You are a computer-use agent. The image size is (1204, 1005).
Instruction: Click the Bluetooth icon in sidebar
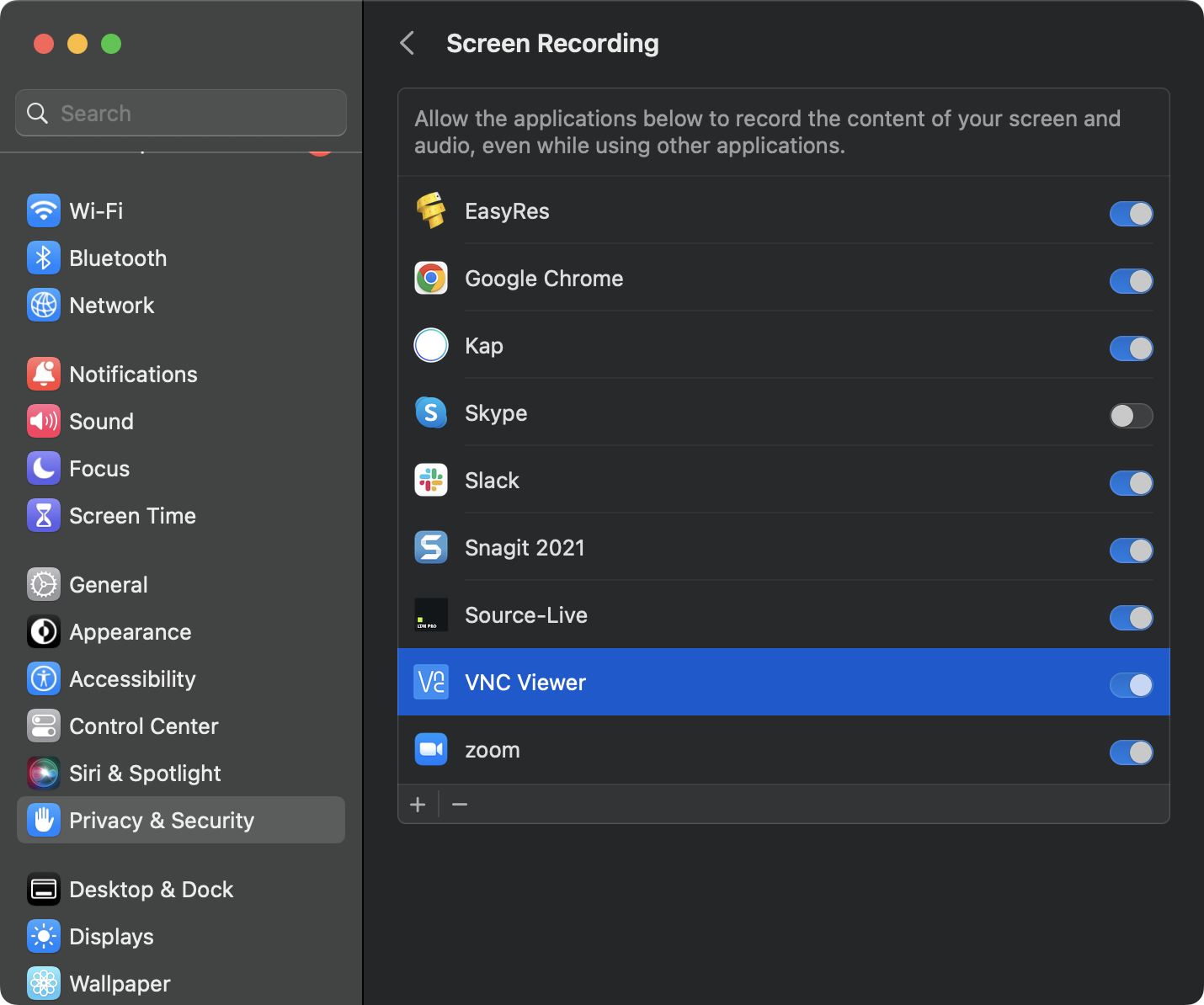(x=43, y=258)
